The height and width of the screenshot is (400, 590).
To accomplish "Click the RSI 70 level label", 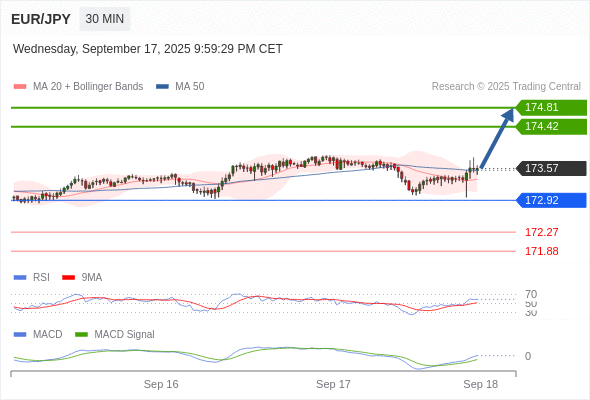I will pos(531,294).
